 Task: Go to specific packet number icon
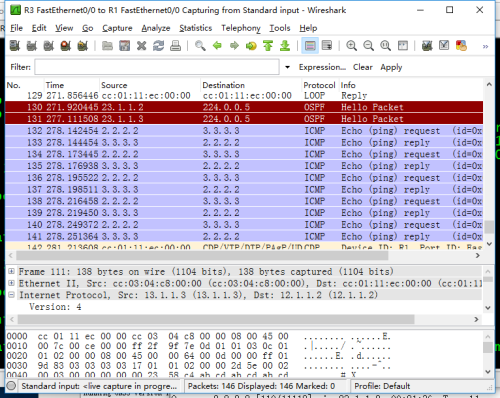pos(251,46)
